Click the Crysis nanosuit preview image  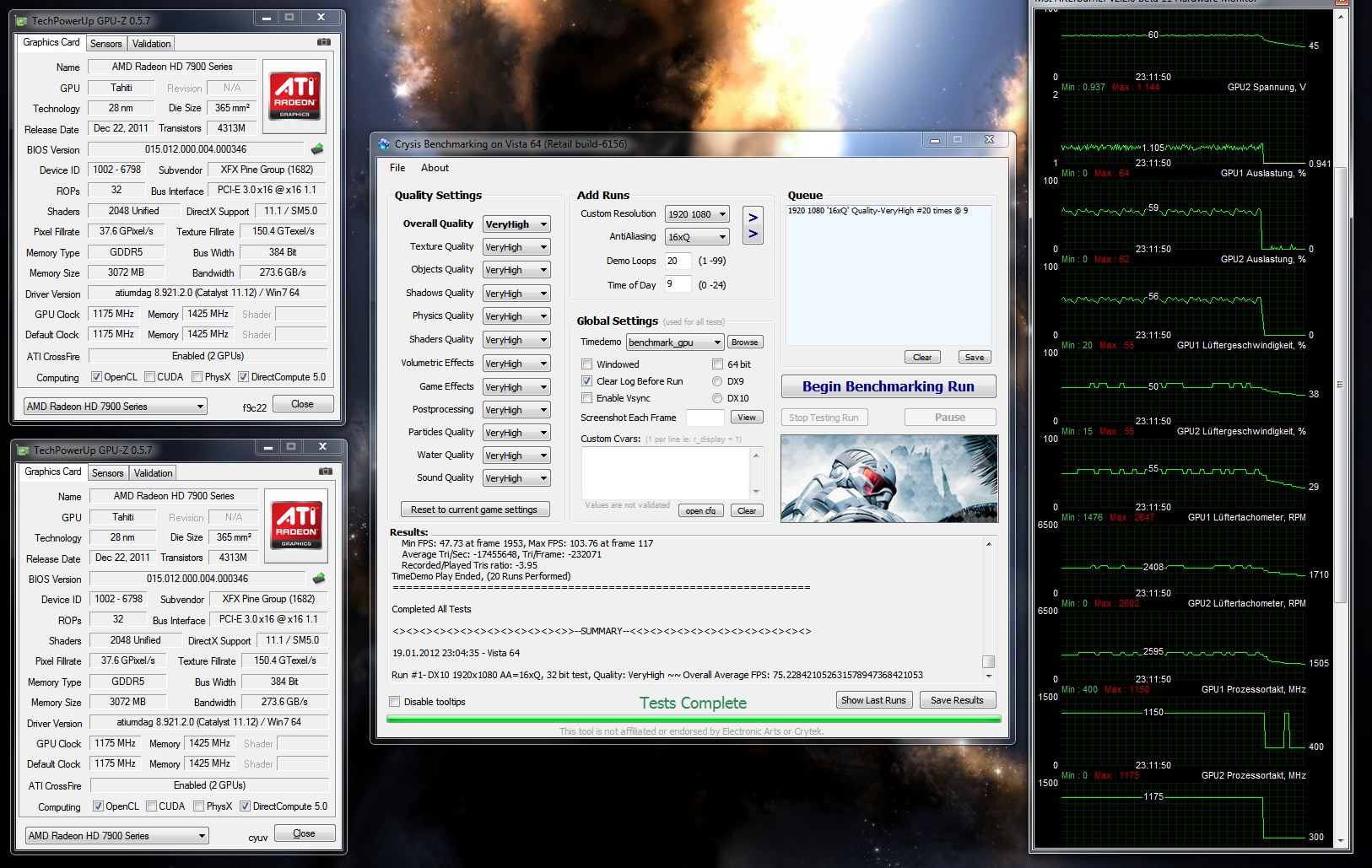click(x=889, y=478)
